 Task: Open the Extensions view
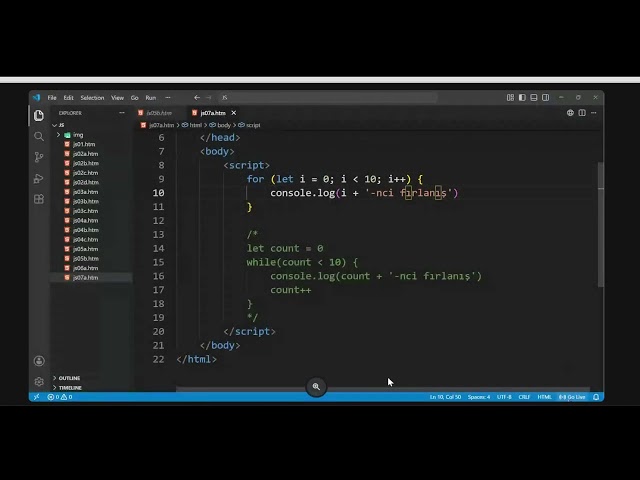click(x=39, y=199)
